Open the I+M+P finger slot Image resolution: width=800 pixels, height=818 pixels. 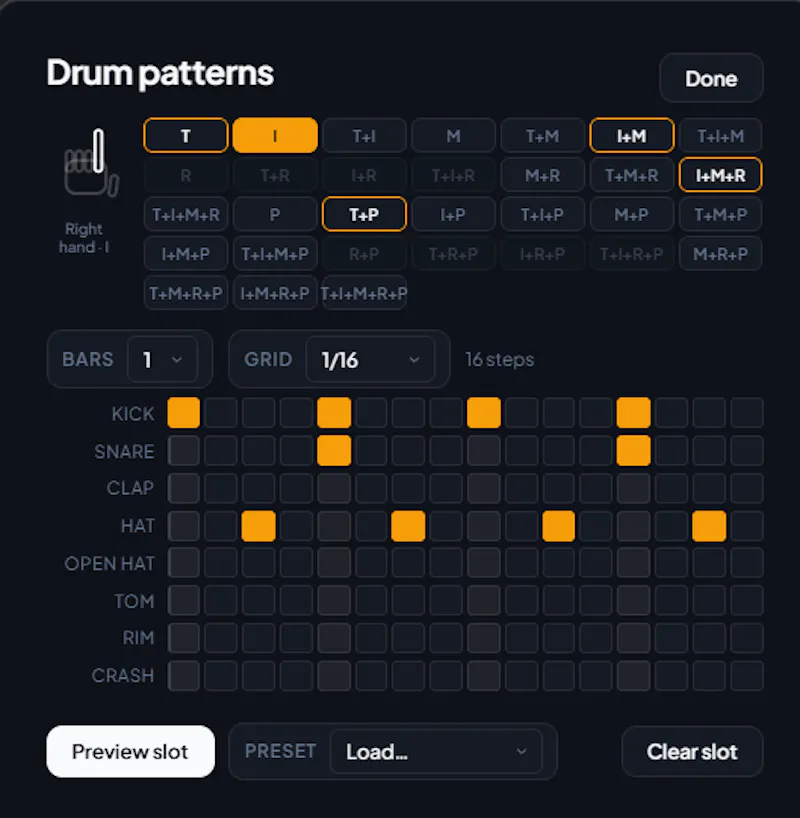pyautogui.click(x=186, y=254)
